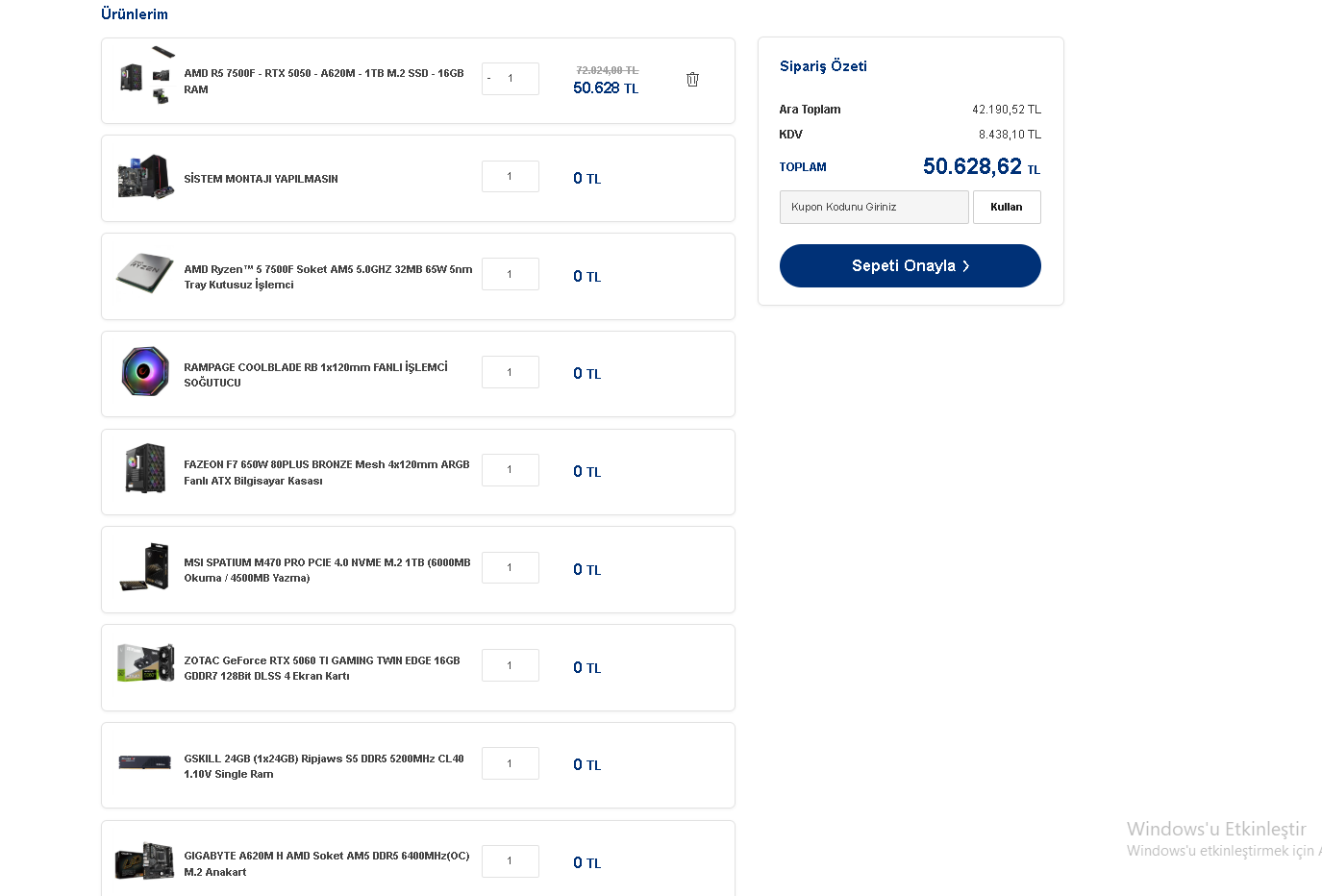
Task: Click the Fazeon F7 case thumbnail
Action: (145, 469)
